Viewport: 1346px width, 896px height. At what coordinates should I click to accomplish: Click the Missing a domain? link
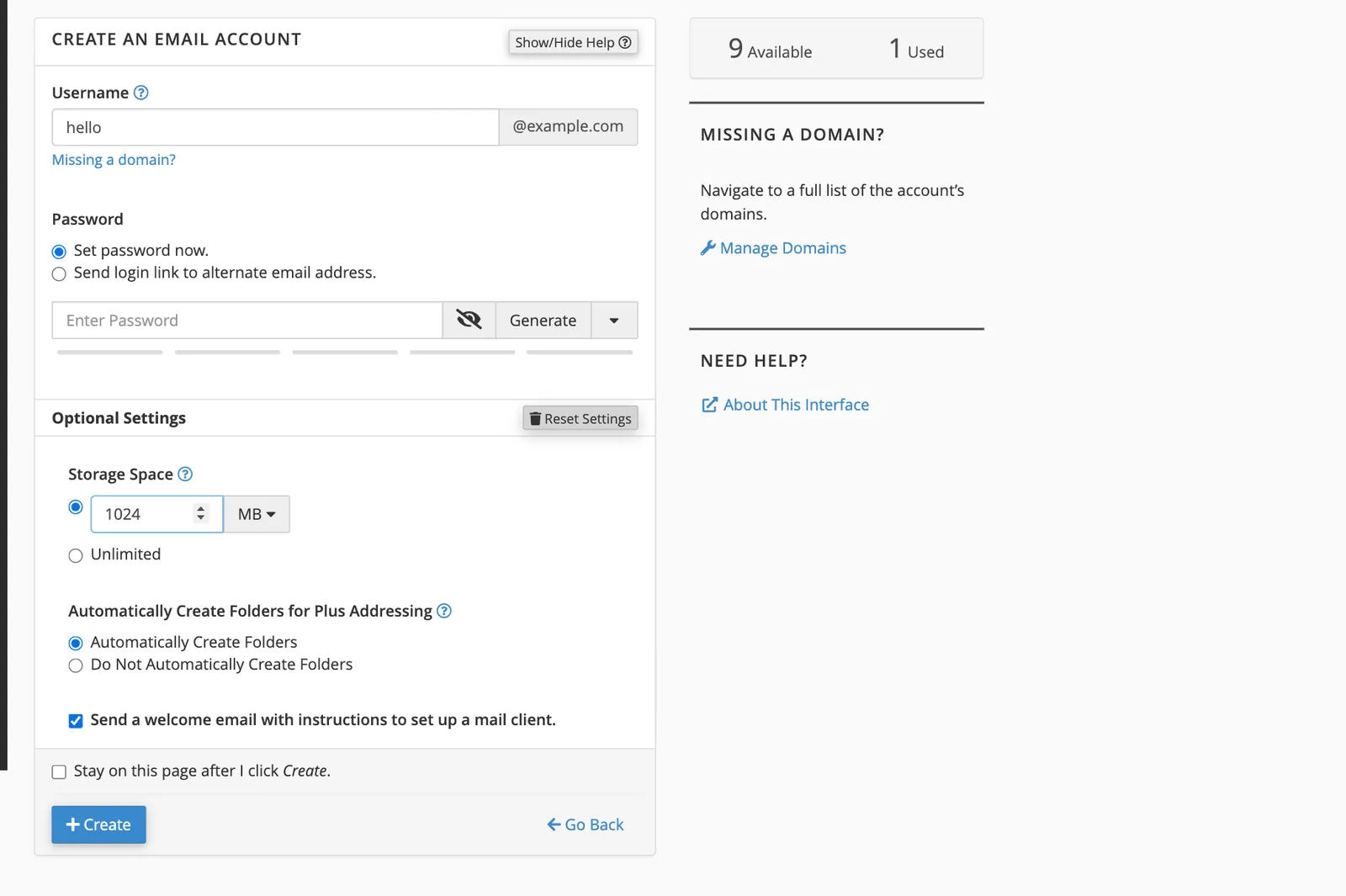click(x=114, y=160)
